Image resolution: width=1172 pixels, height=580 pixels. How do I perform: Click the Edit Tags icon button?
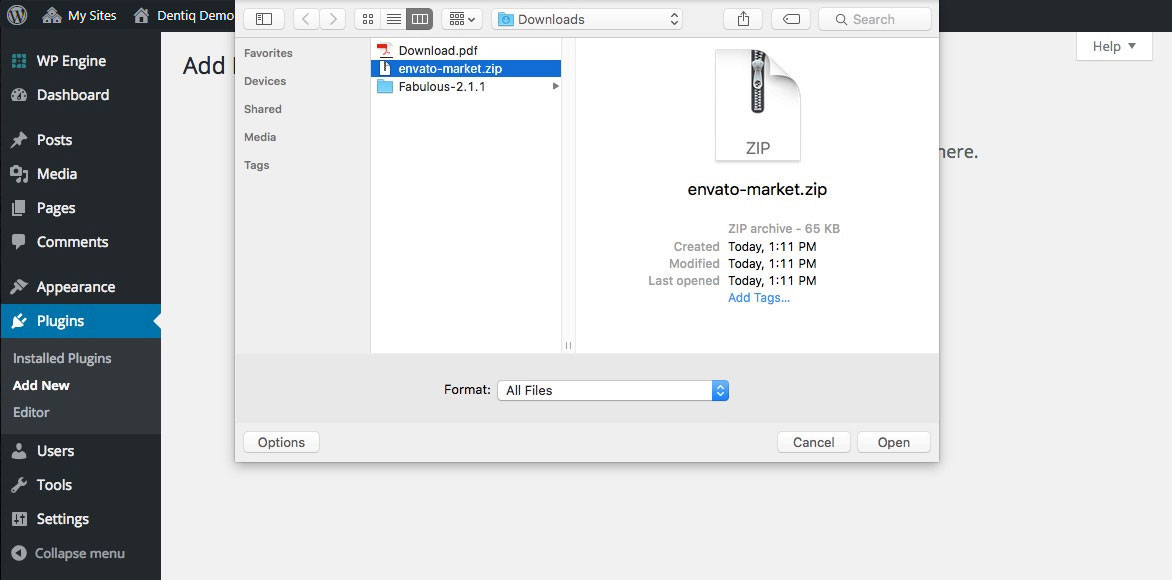[791, 19]
